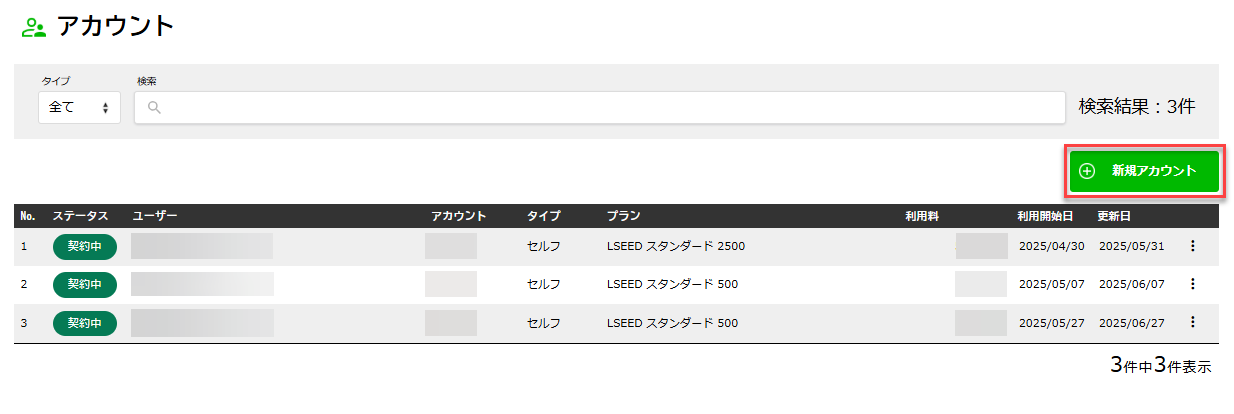This screenshot has width=1234, height=414.
Task: Open the three-dot menu for row 2
Action: pos(1192,284)
